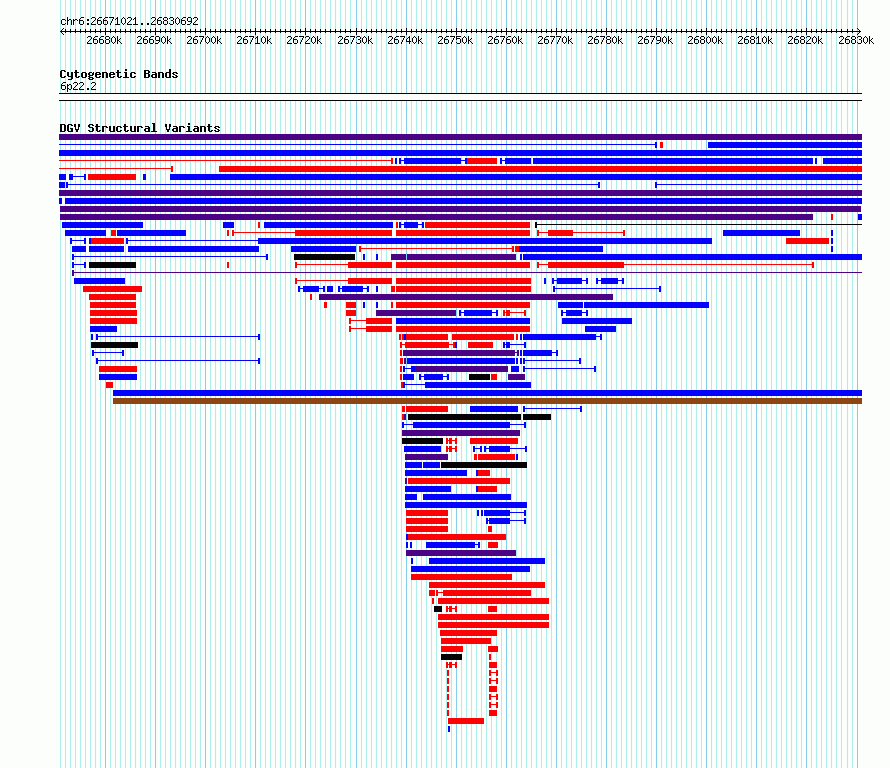890x768 pixels.
Task: Click ruler position 26770k
Action: click(x=555, y=40)
